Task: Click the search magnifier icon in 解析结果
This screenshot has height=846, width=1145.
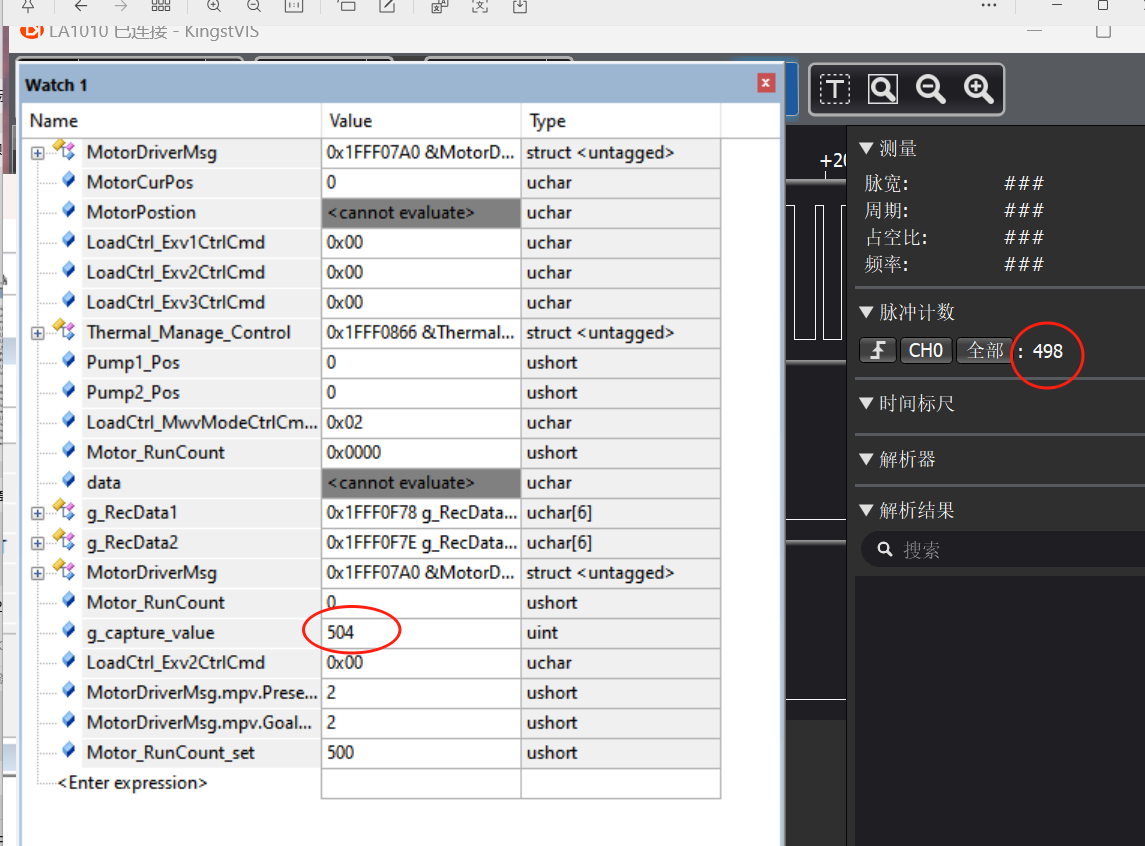Action: (884, 550)
